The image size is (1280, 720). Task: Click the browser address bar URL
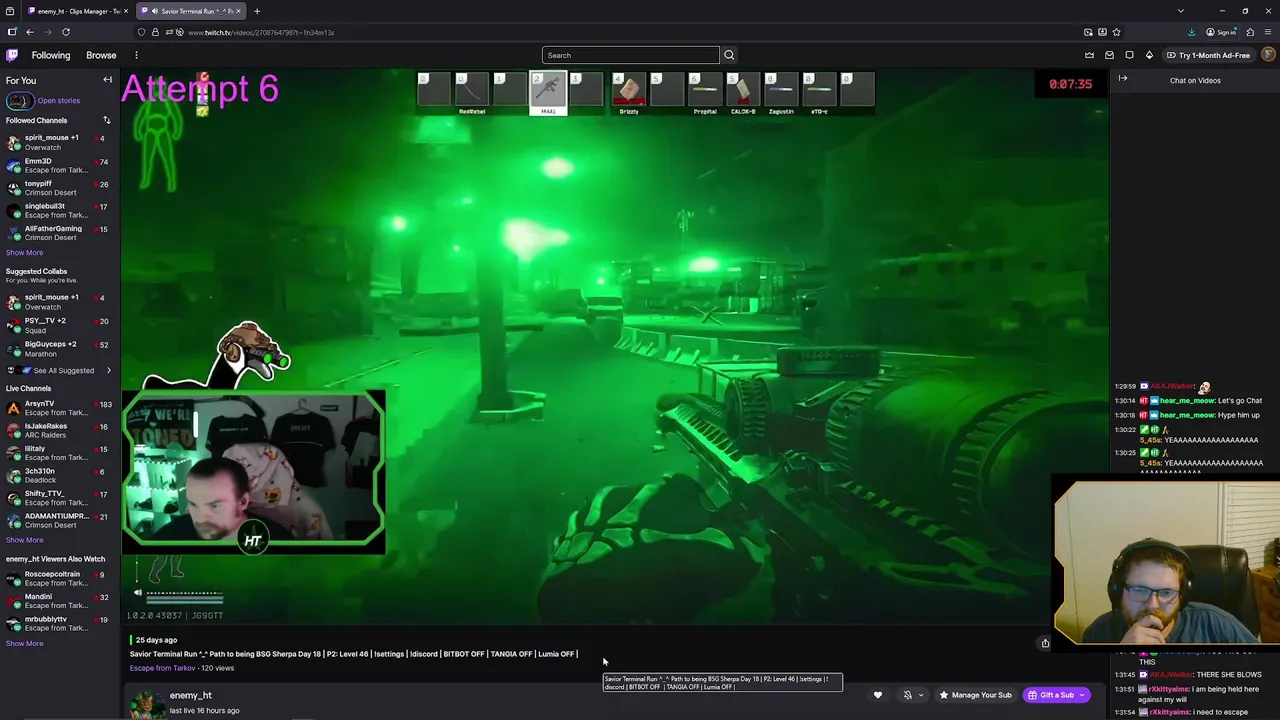coord(261,32)
